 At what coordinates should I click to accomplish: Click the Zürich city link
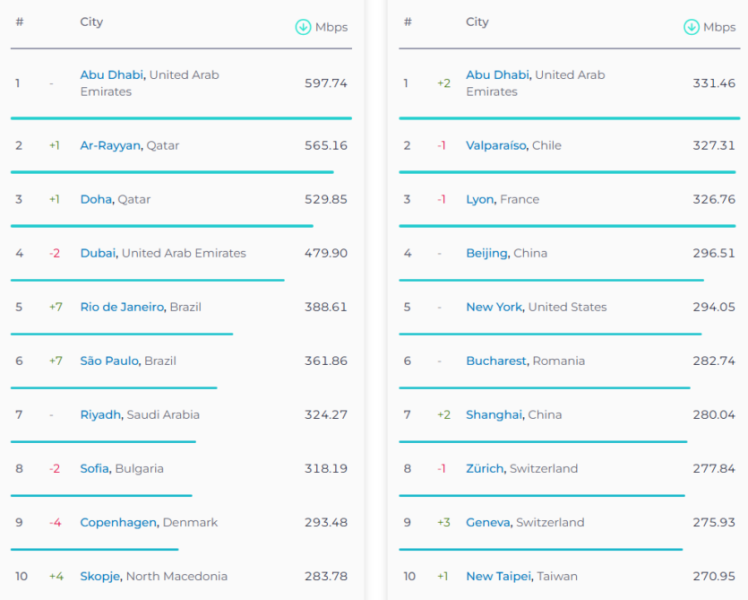(485, 469)
